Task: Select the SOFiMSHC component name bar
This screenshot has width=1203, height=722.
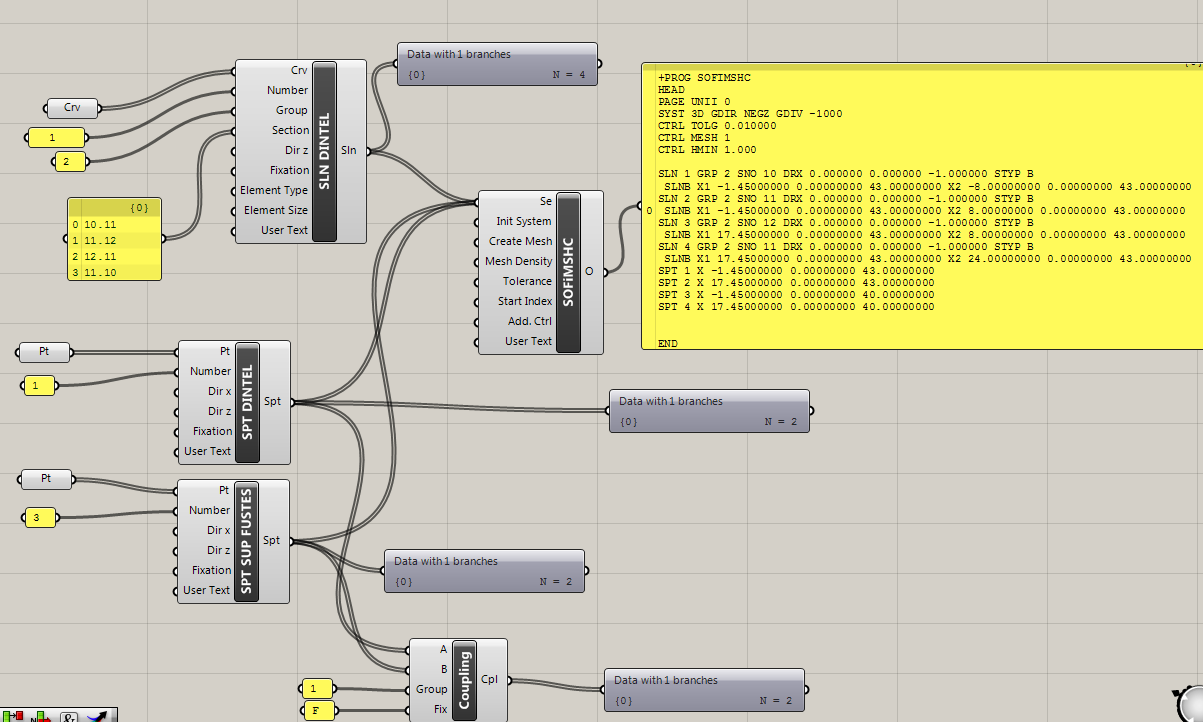Action: point(568,271)
